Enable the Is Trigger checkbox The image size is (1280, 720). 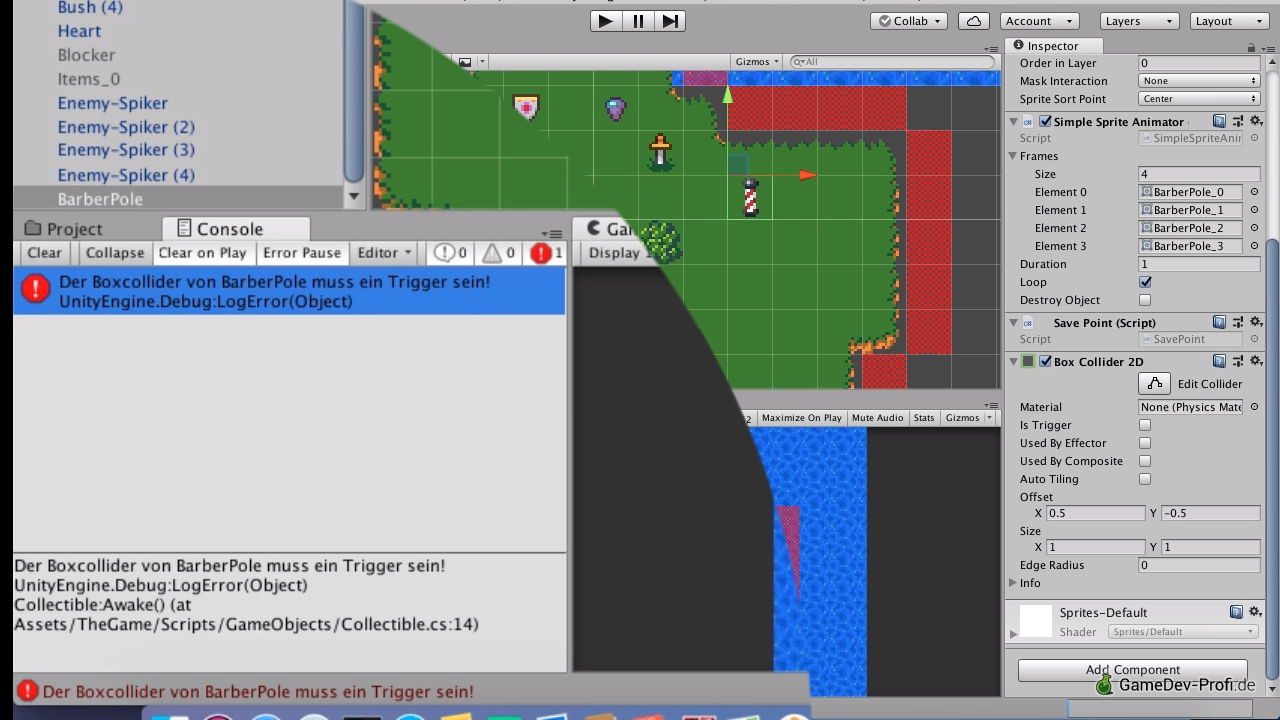1145,425
